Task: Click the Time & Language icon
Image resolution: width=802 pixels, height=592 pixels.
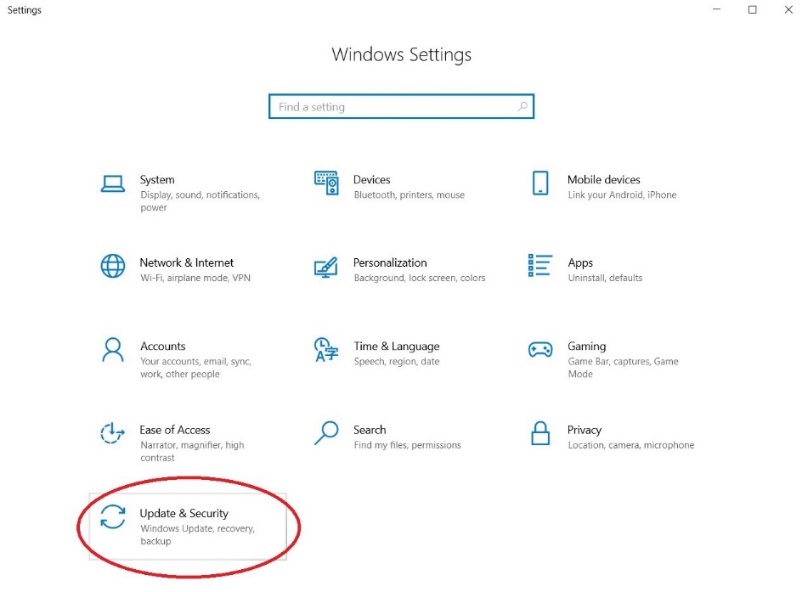Action: 326,349
